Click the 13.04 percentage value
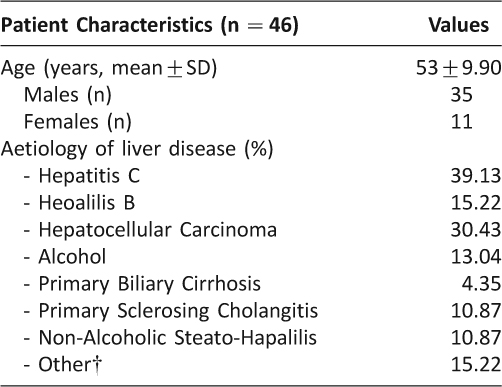This screenshot has width=502, height=387. click(x=476, y=257)
